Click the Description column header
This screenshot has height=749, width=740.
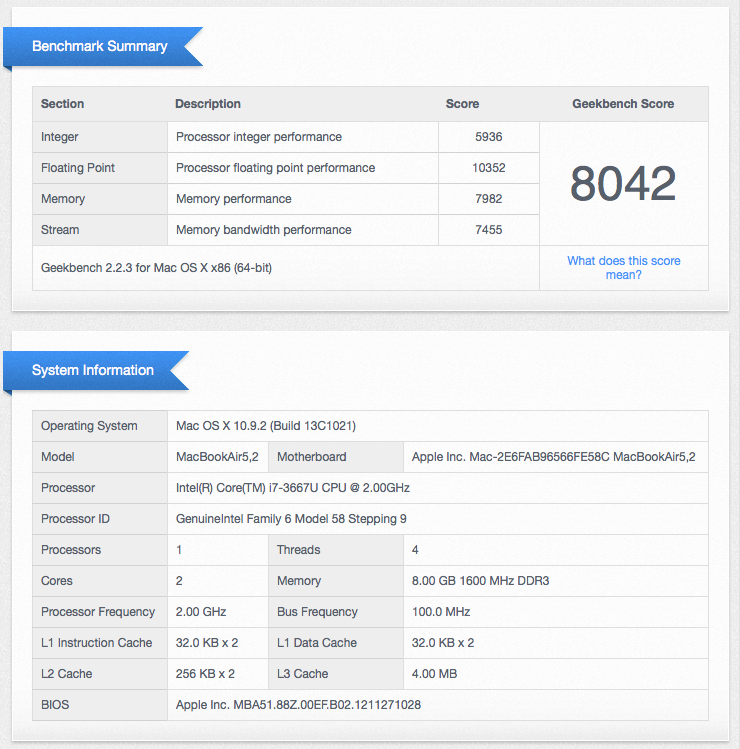(208, 104)
